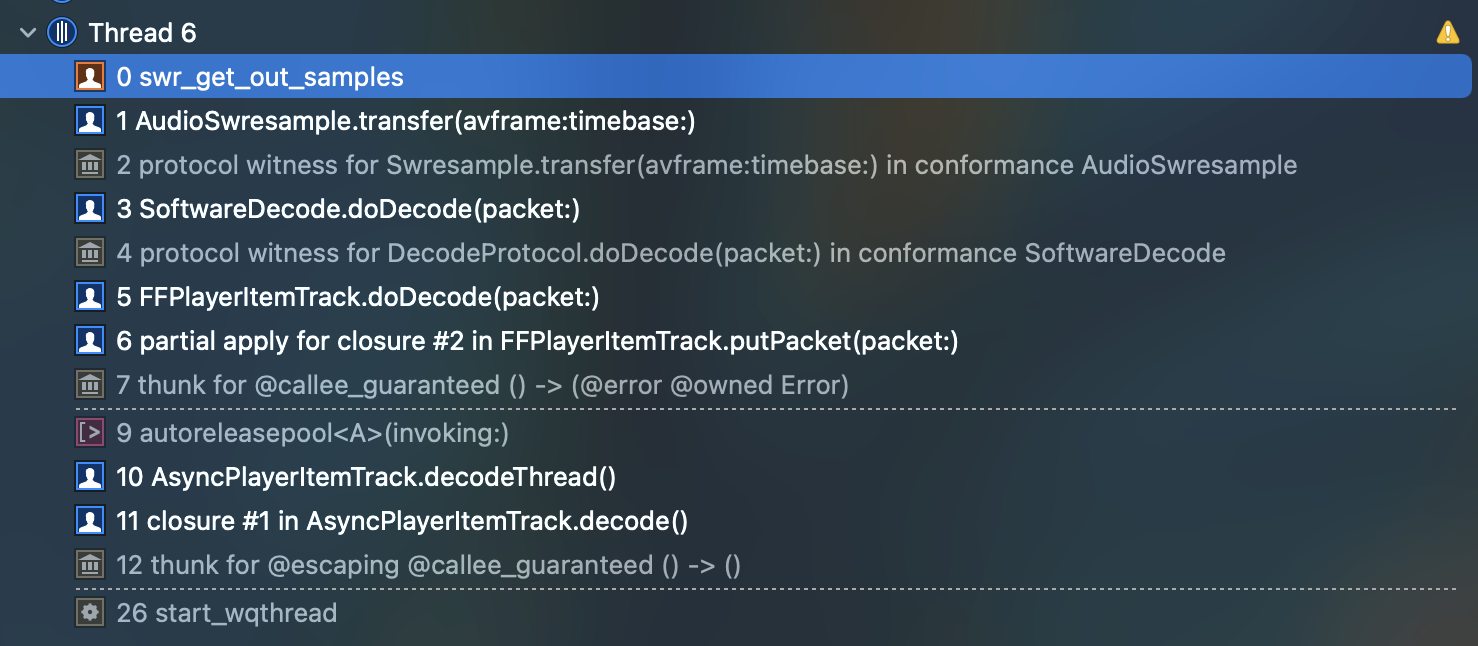Screen dimensions: 1478x646
Task: Click the user icon beside AsyncPlayerItemTrack.decodeThread
Action: point(90,476)
